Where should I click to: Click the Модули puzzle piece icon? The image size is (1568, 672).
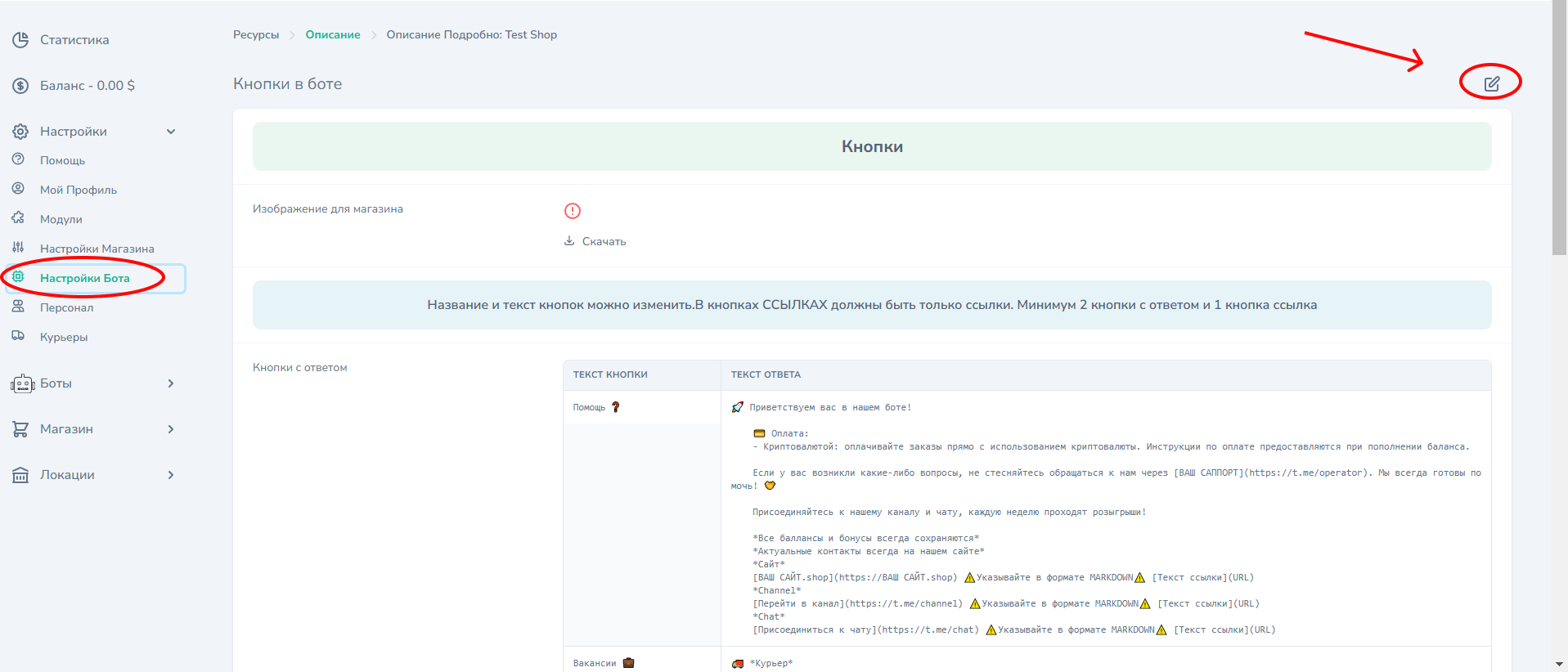(x=18, y=218)
